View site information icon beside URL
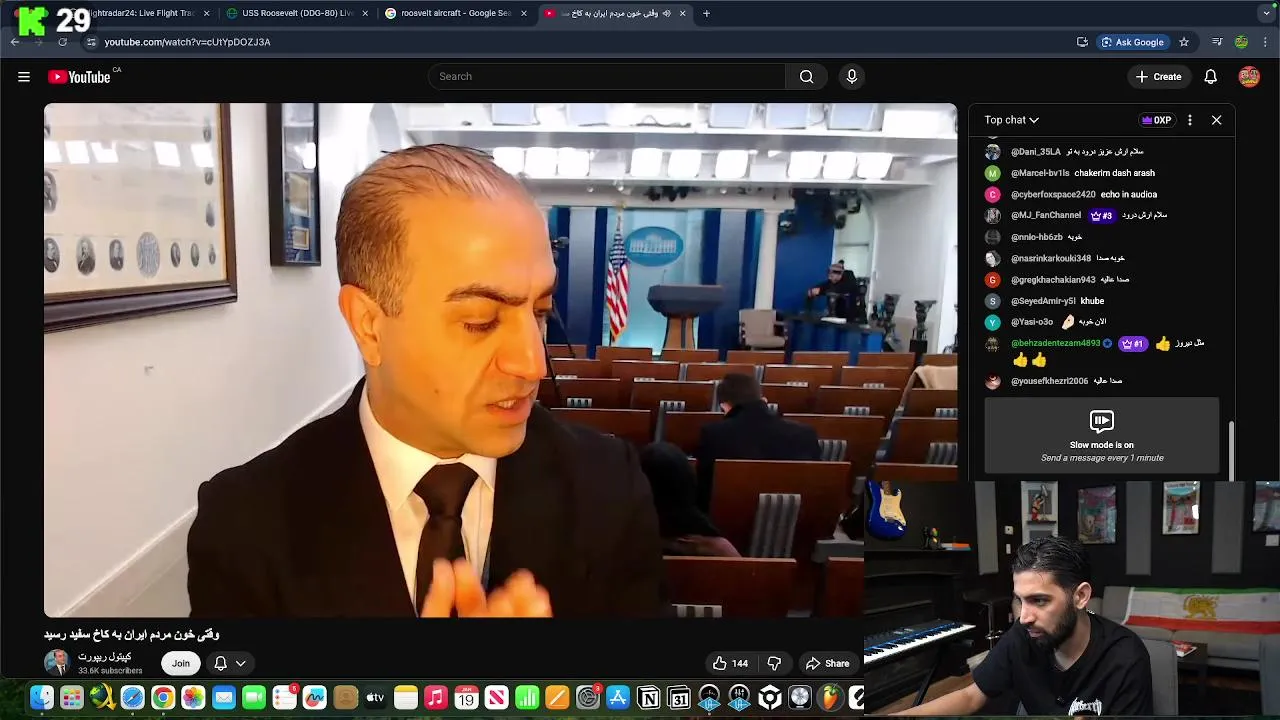 pyautogui.click(x=91, y=42)
